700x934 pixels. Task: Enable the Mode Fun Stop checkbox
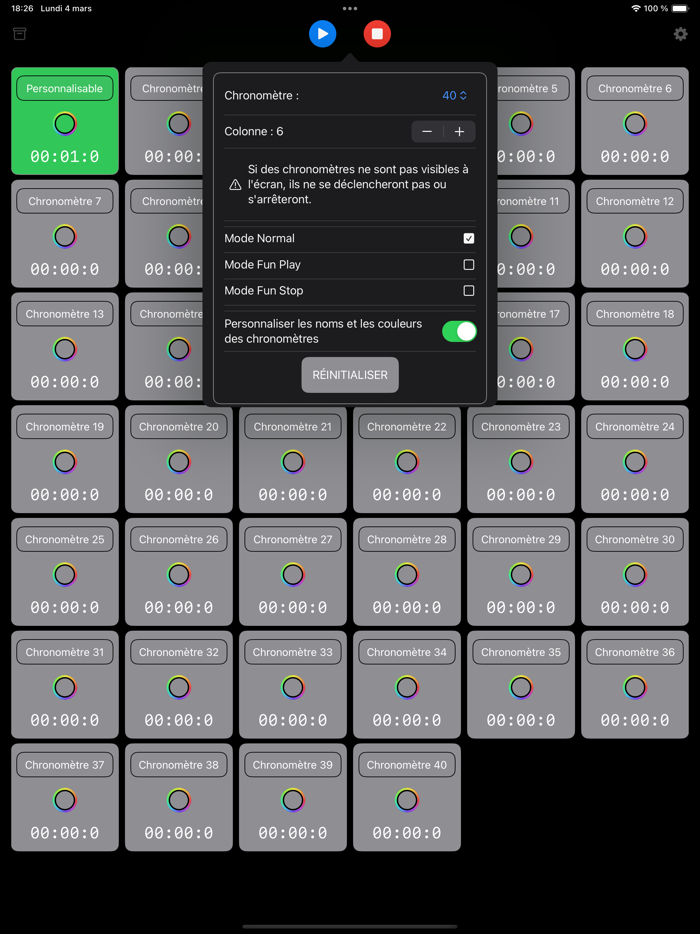pos(469,291)
